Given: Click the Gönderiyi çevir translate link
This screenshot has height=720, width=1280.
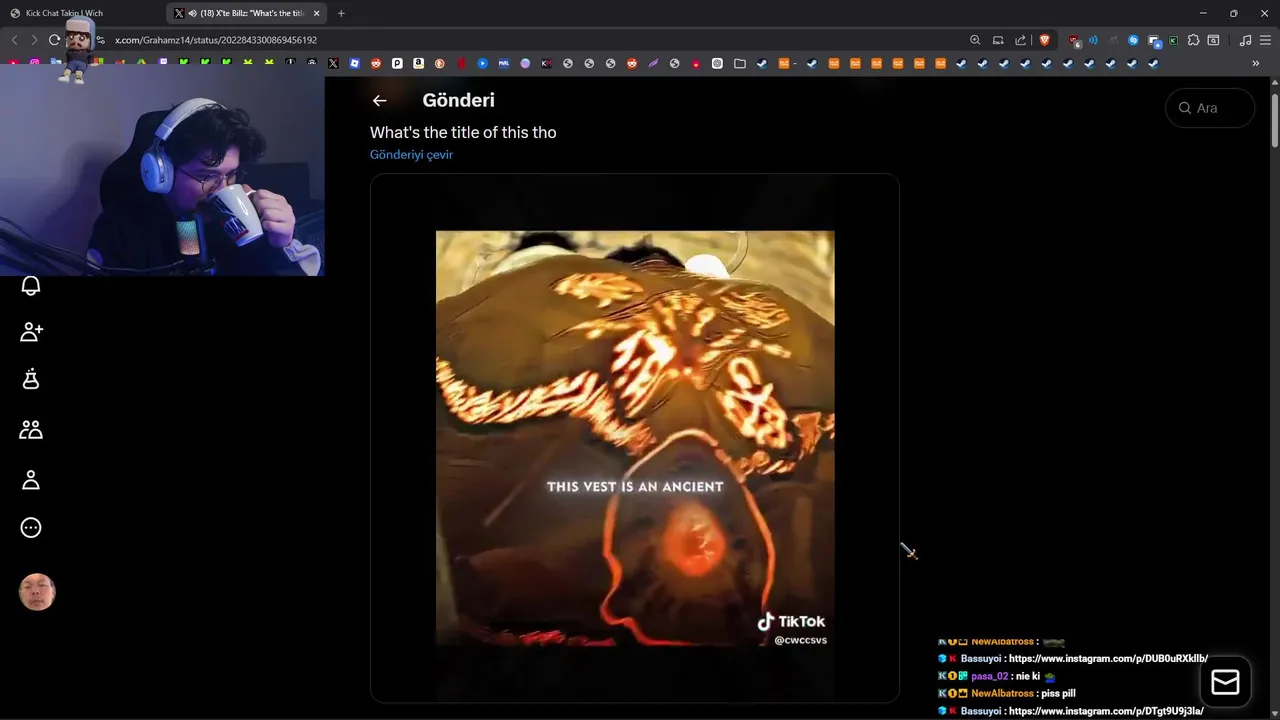Looking at the screenshot, I should (411, 155).
